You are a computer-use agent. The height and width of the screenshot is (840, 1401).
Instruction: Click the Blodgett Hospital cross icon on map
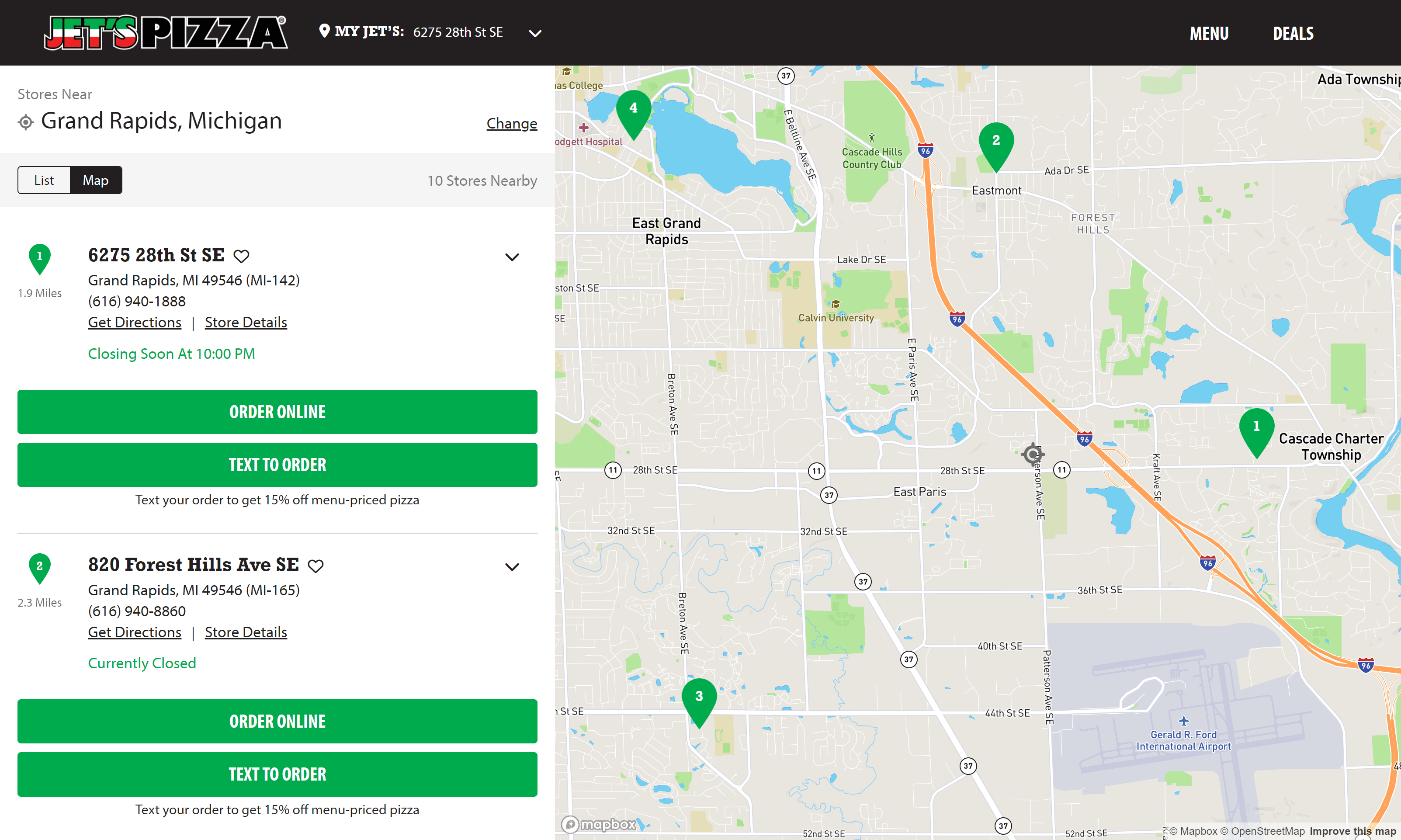click(584, 127)
